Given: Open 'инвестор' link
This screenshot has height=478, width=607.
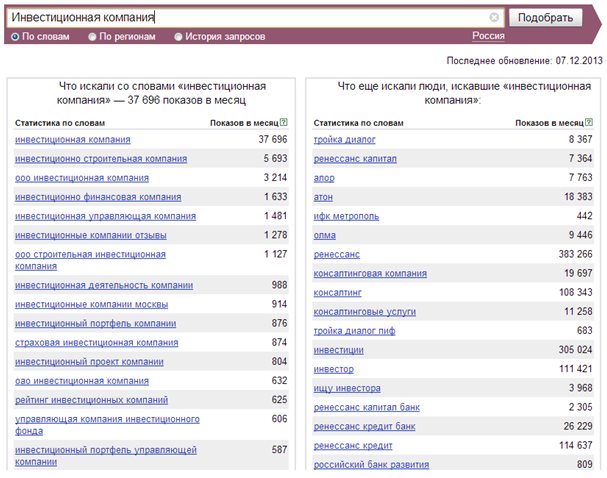Looking at the screenshot, I should coord(333,369).
